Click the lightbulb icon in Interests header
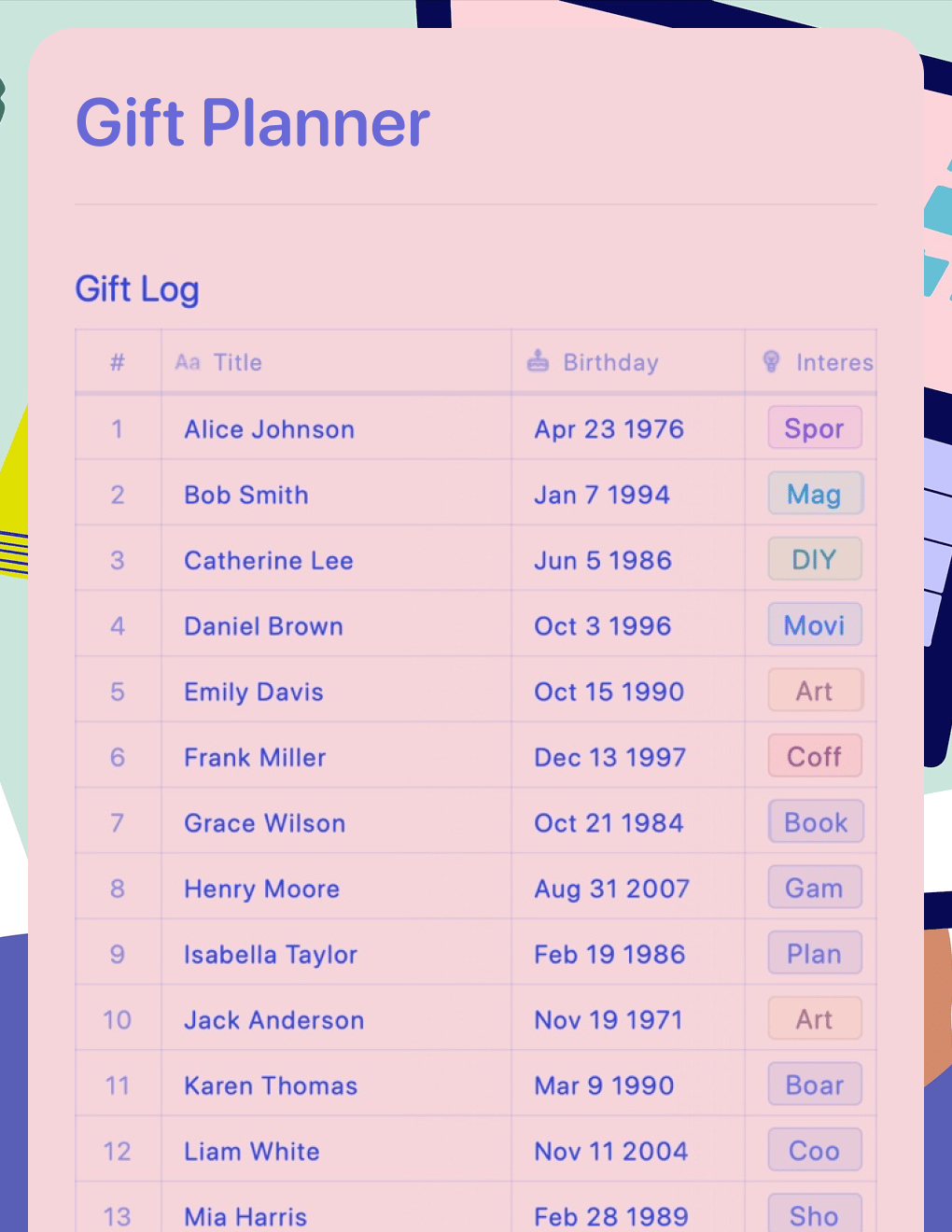 click(771, 361)
